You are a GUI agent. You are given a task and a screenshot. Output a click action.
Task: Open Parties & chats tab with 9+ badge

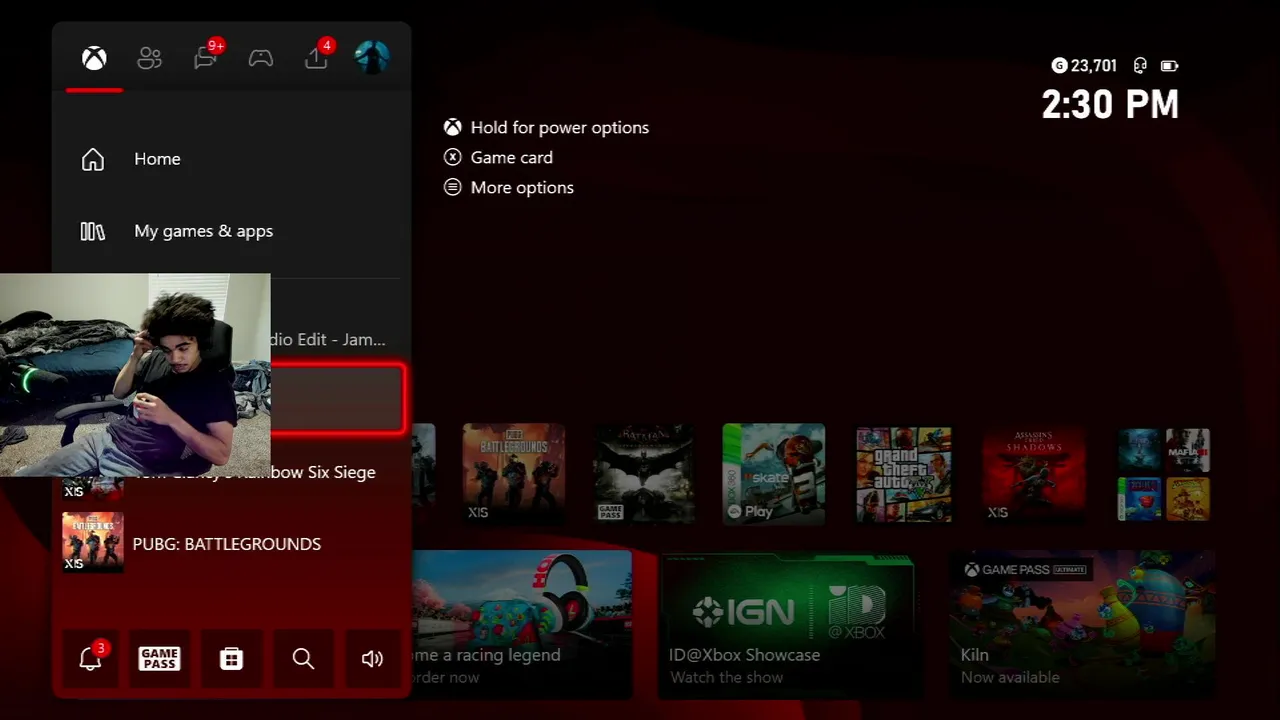coord(207,56)
